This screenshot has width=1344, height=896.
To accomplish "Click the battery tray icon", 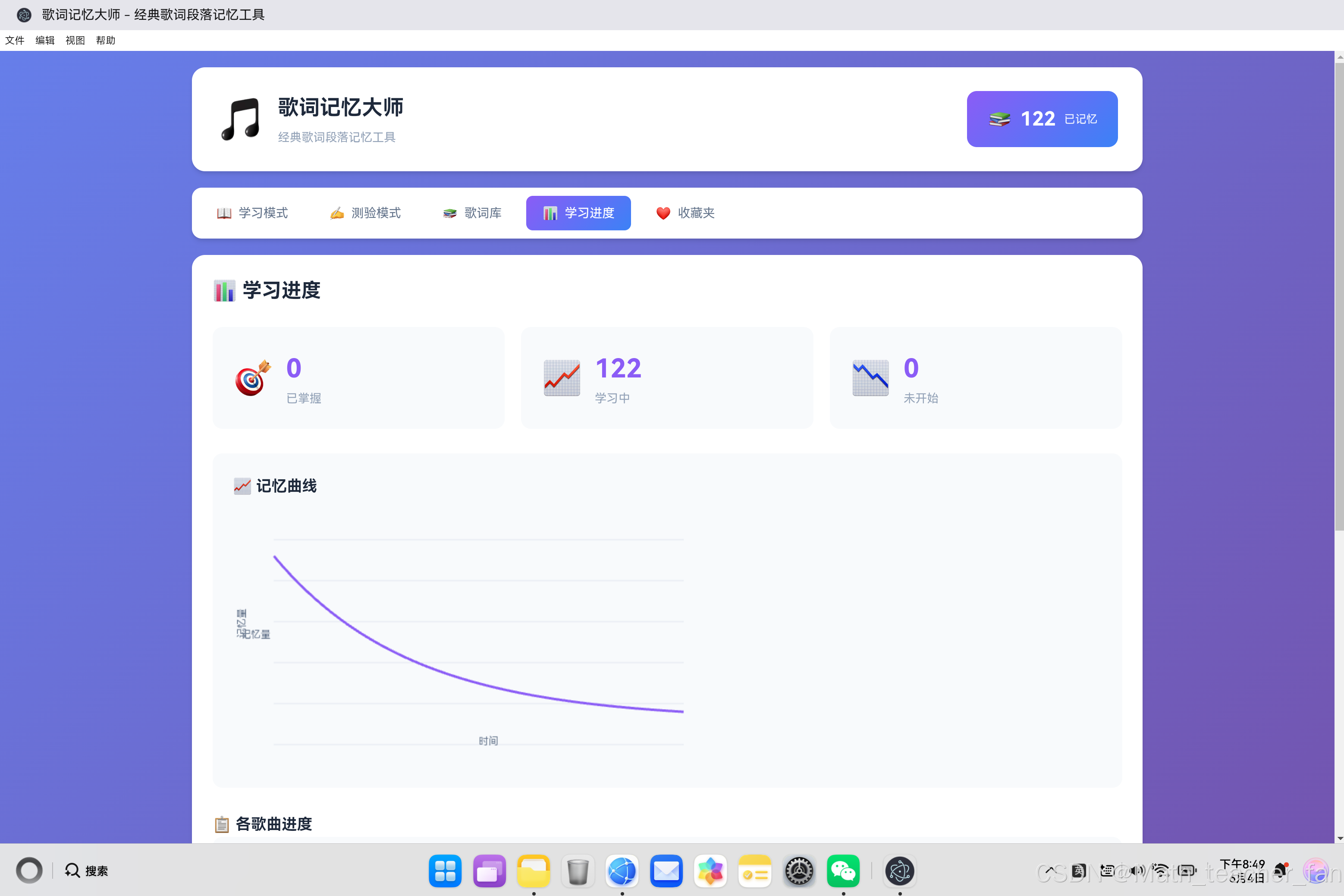I will [x=1187, y=871].
